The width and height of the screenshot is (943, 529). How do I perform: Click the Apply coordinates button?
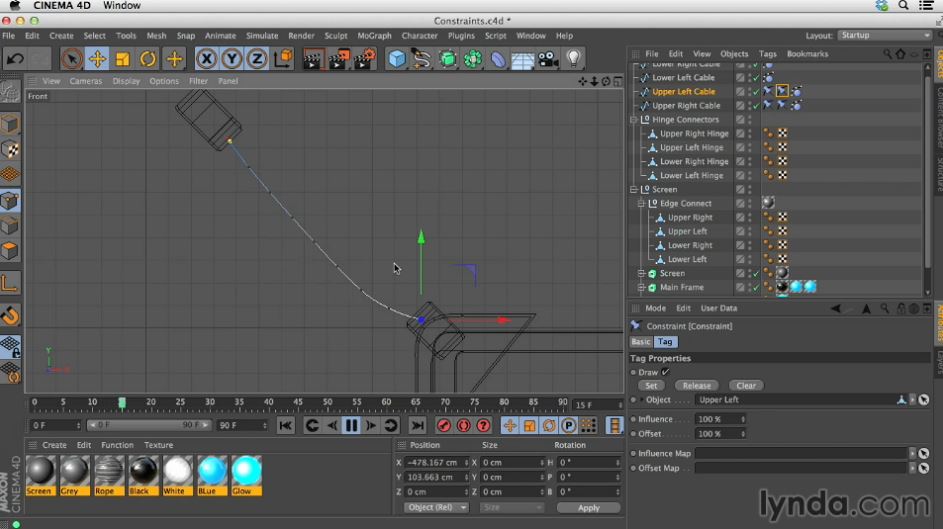coord(589,508)
